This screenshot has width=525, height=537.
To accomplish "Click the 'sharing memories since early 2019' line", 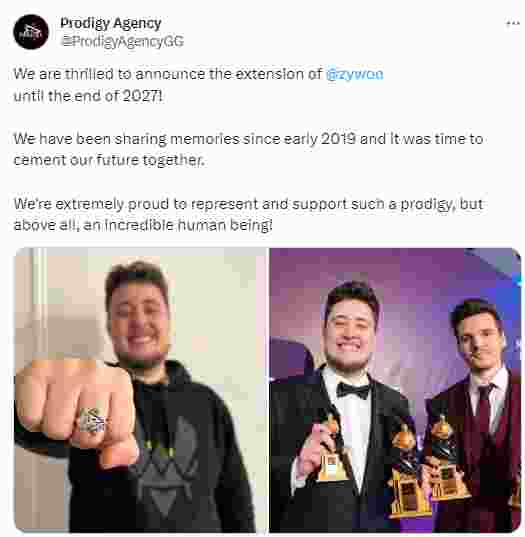I will click(248, 139).
